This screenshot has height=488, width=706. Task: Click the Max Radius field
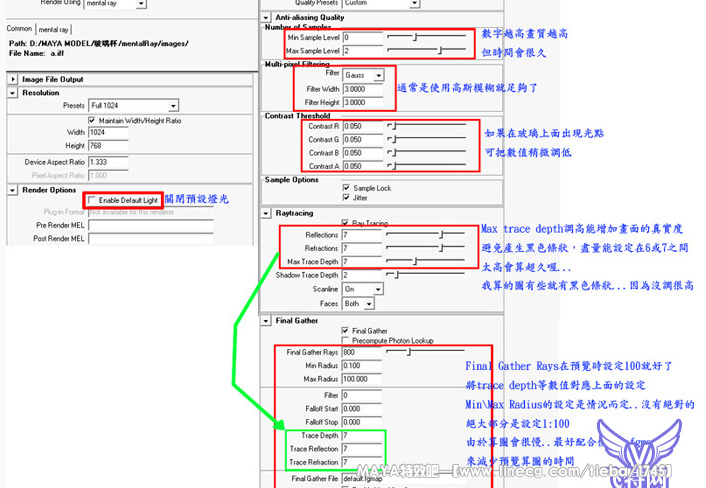click(362, 379)
